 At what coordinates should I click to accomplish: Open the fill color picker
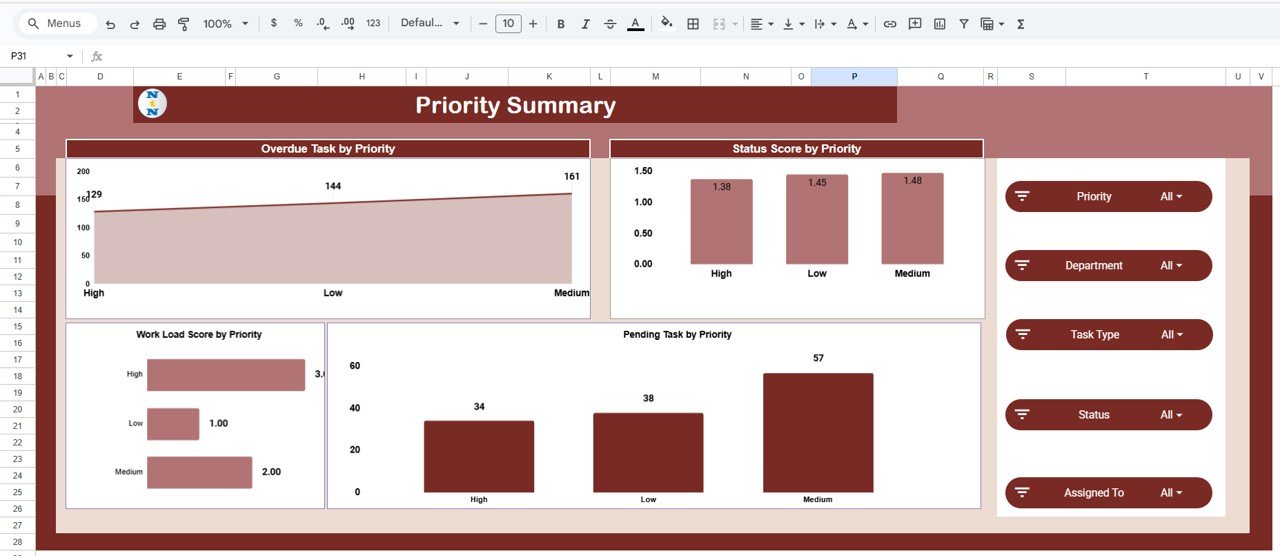(x=667, y=24)
